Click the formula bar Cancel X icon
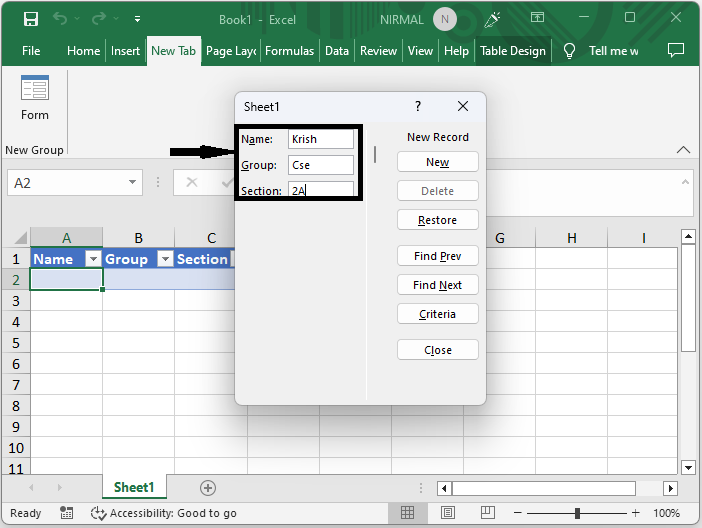This screenshot has height=528, width=702. (192, 182)
